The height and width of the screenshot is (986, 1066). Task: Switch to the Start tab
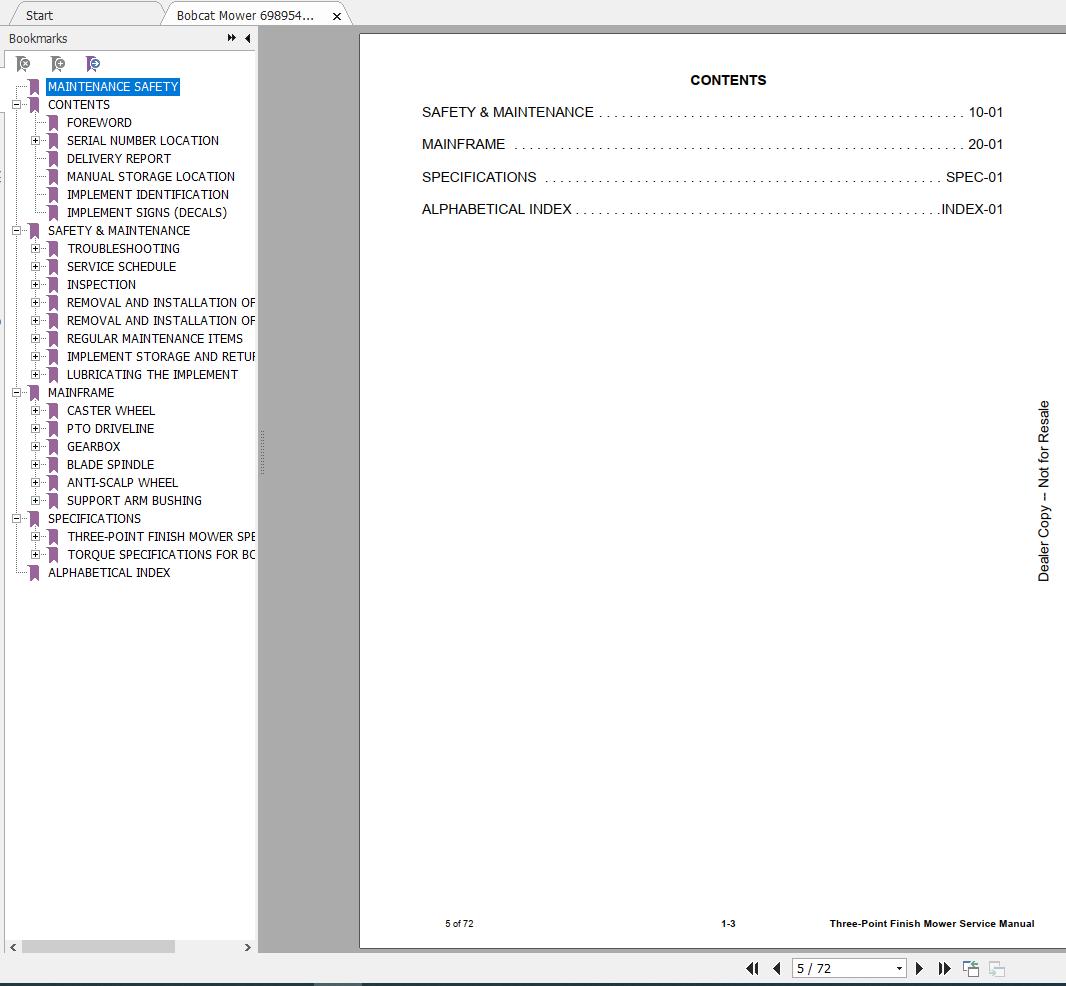[x=39, y=15]
